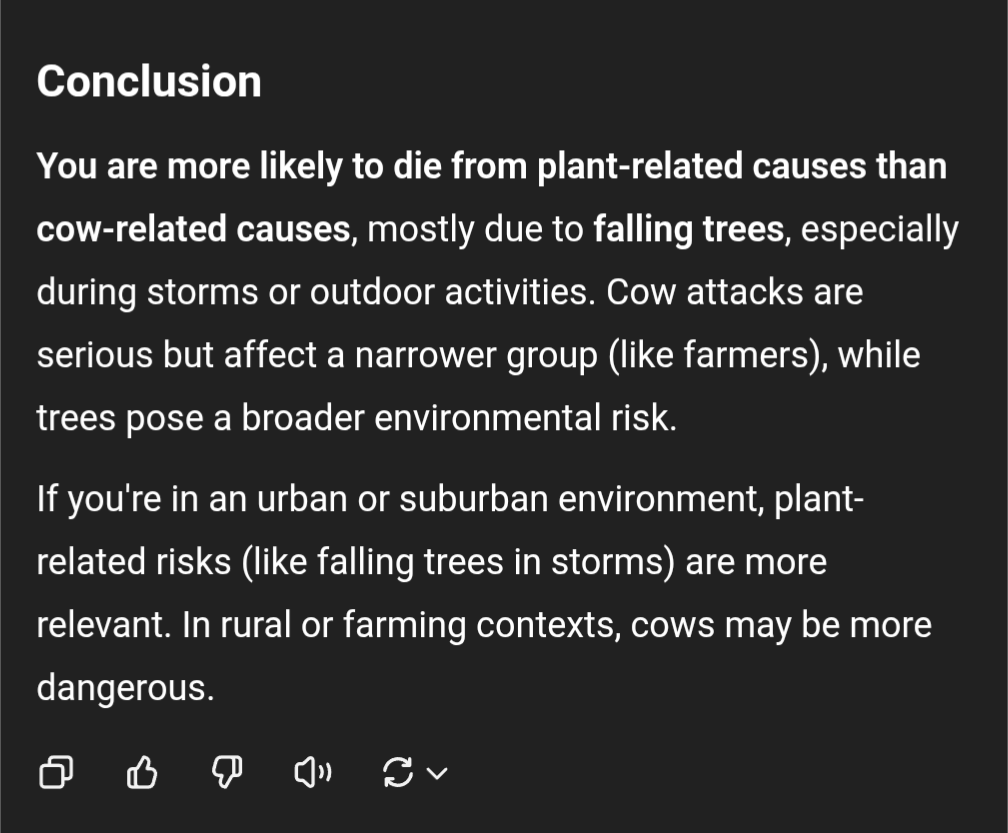The width and height of the screenshot is (1008, 833).
Task: Click the word "dangerous." at paragraph end
Action: 125,688
